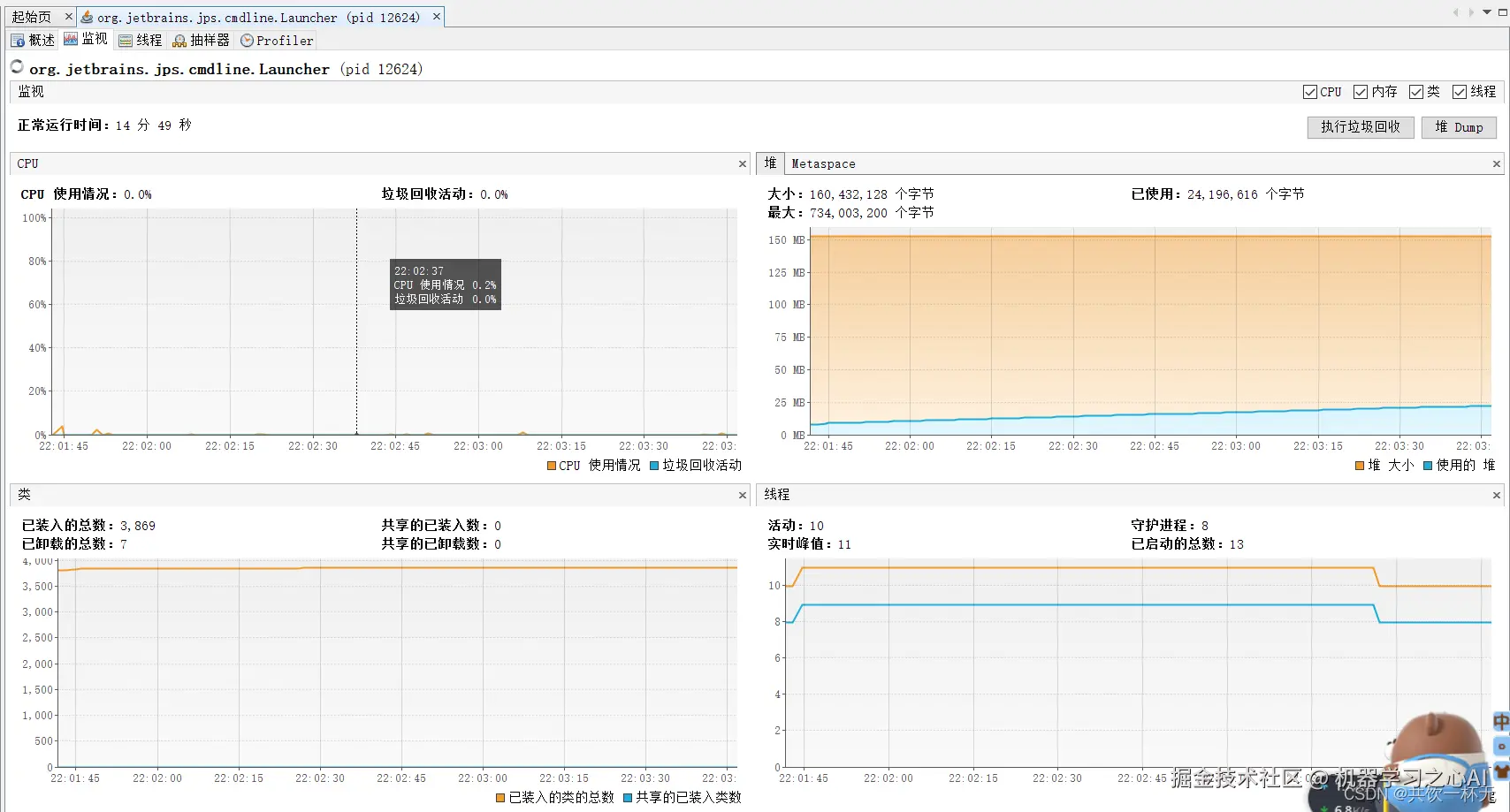The height and width of the screenshot is (812, 1510).
Task: Close the 线程 threads chart panel
Action: click(1497, 495)
